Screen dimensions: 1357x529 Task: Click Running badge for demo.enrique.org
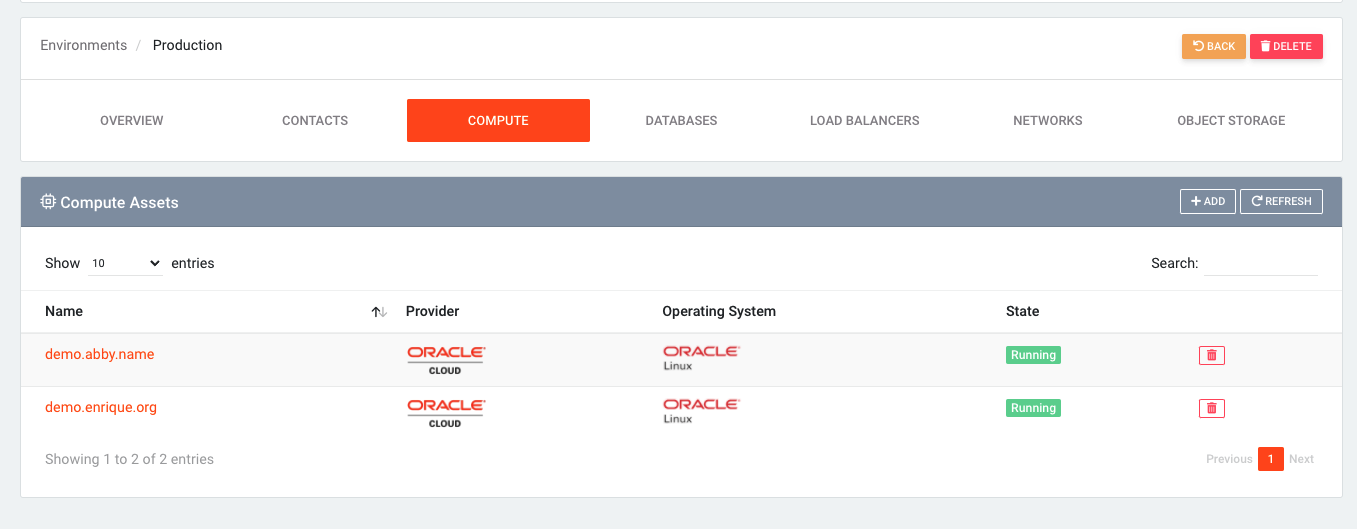pyautogui.click(x=1033, y=408)
